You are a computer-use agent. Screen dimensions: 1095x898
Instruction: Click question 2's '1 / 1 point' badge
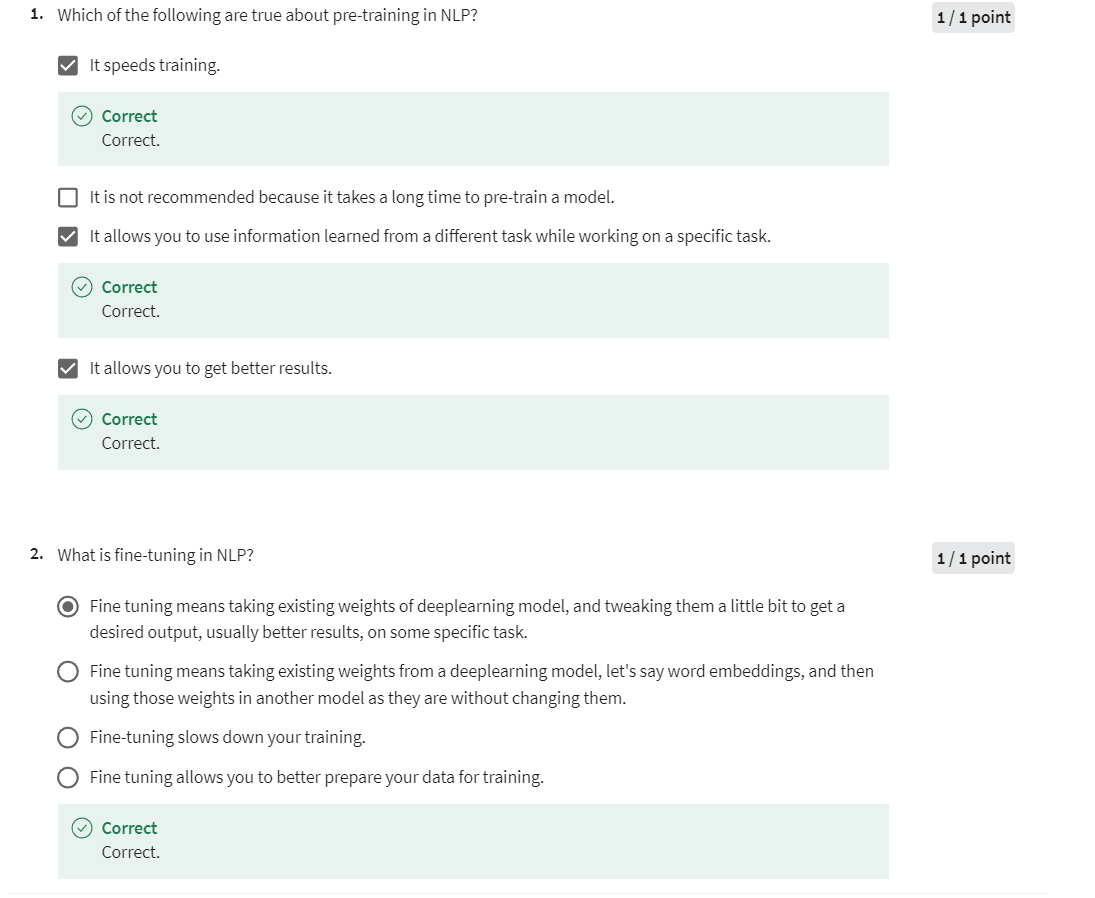click(x=973, y=559)
